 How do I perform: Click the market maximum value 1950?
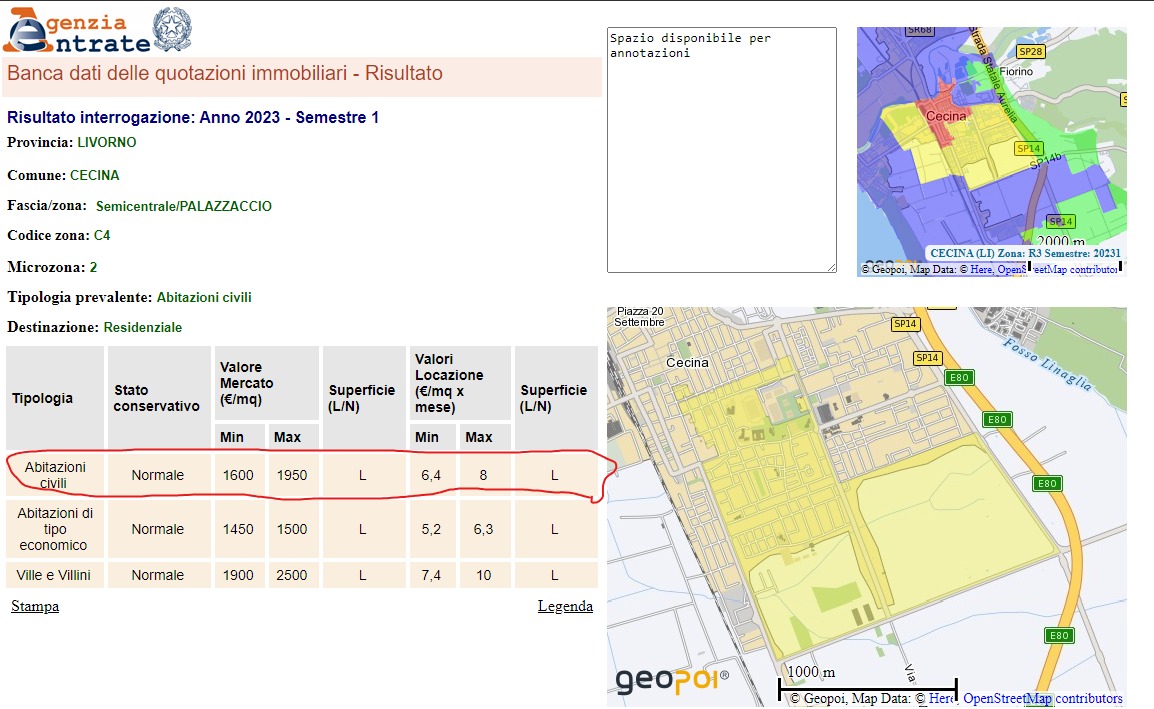click(292, 476)
